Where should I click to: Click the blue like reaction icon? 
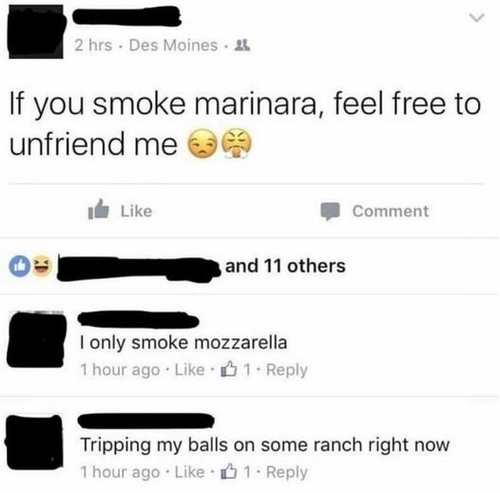20,266
